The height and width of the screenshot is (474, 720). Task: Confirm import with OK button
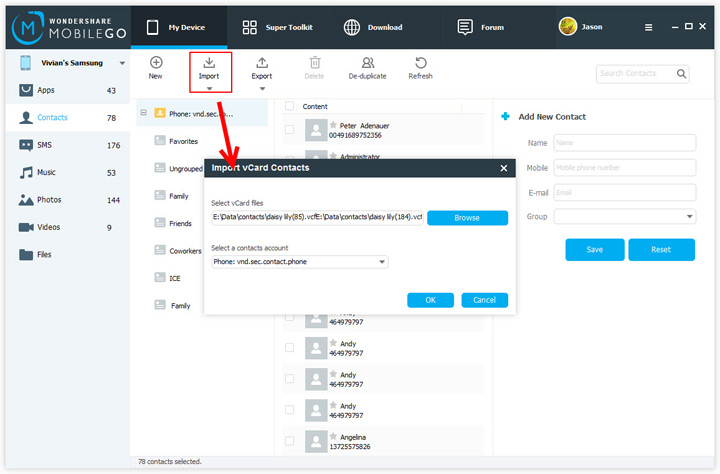click(430, 300)
